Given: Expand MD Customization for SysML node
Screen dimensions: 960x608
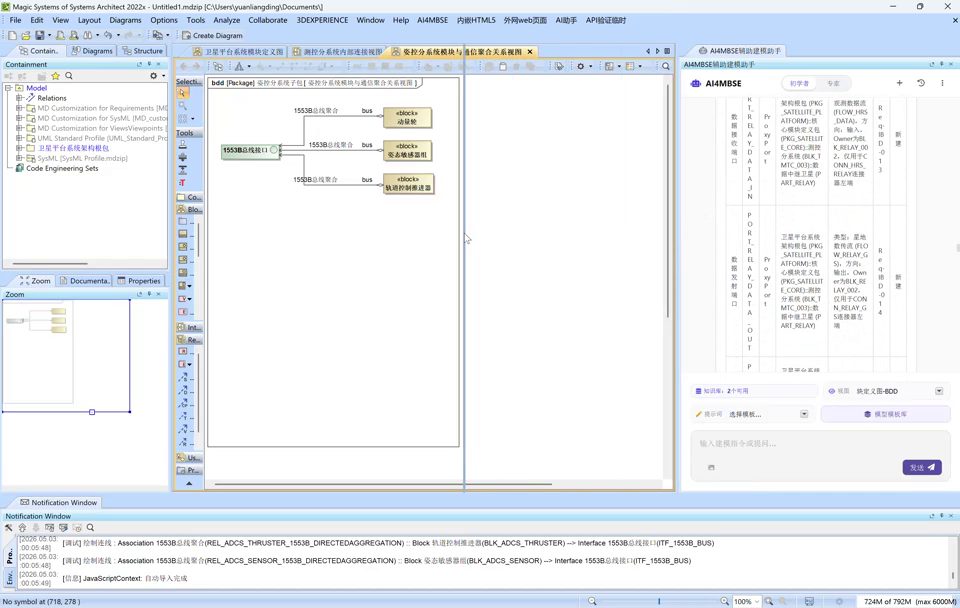Looking at the screenshot, I should tap(19, 118).
